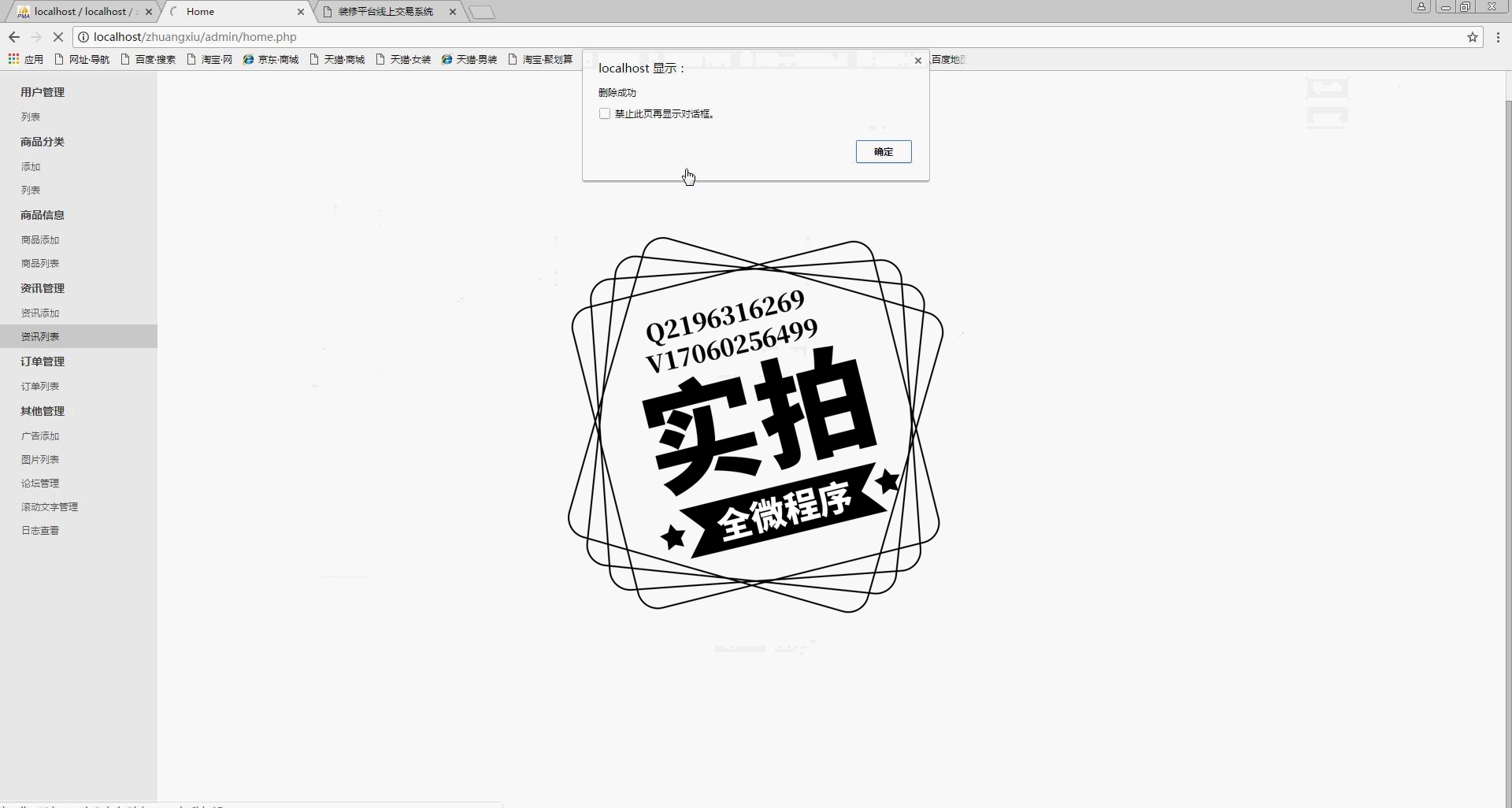Expand the 商品分类 sidebar section
This screenshot has width=1512, height=808.
[43, 142]
